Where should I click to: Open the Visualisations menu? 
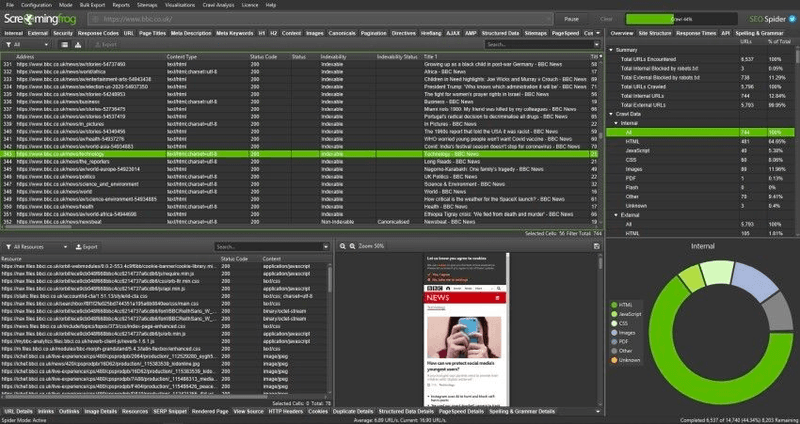pos(180,5)
